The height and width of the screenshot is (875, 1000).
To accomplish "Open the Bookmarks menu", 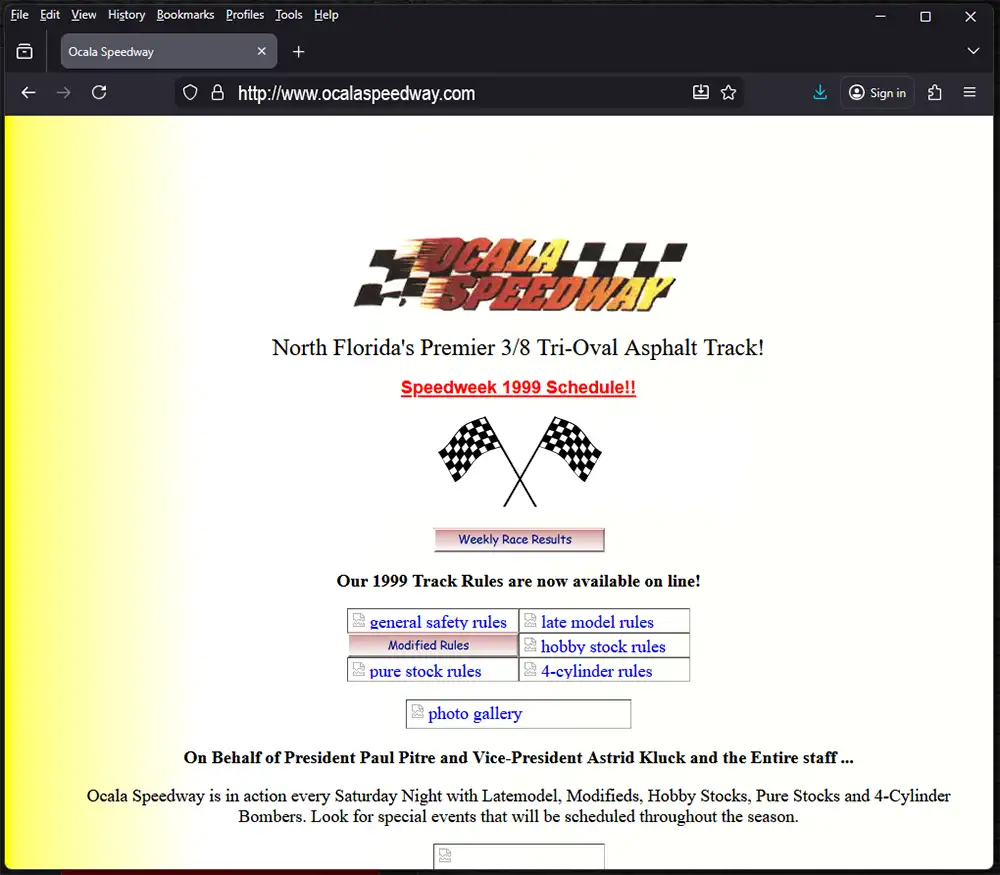I will tap(185, 15).
